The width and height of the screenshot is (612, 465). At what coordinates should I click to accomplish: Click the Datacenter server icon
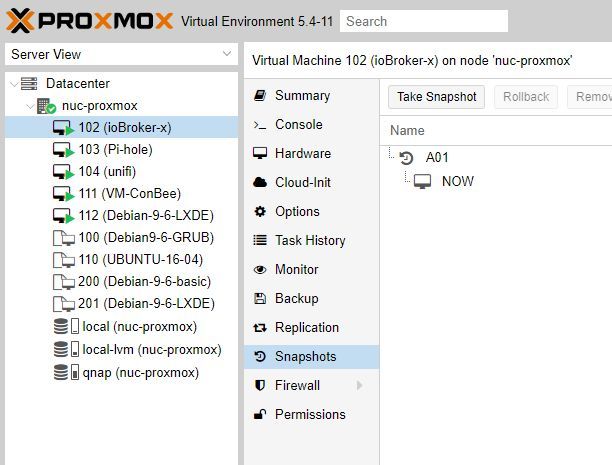tap(29, 84)
